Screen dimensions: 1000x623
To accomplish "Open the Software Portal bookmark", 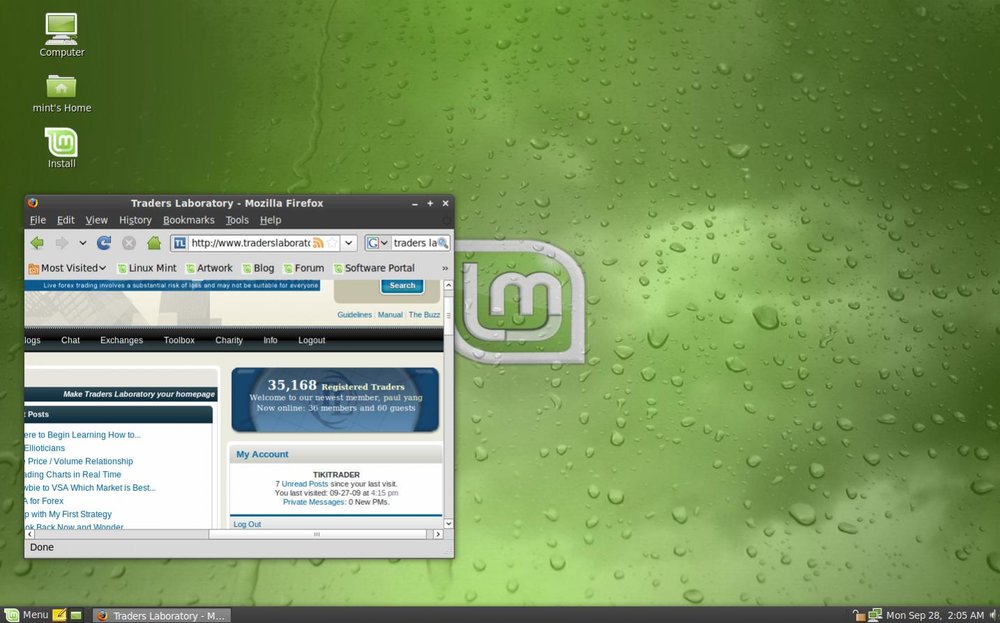I will (374, 268).
